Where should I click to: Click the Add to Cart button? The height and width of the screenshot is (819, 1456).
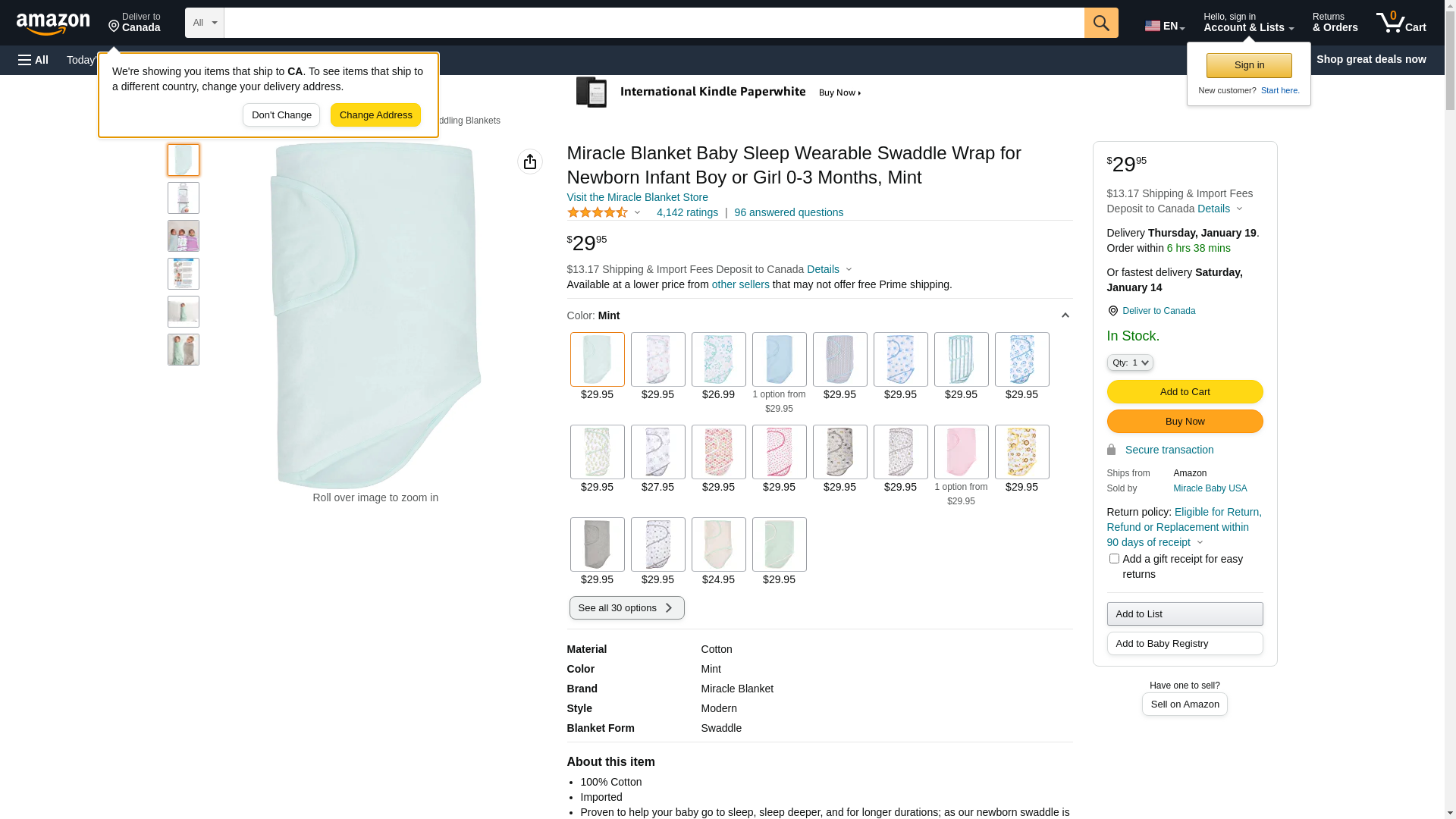tap(1185, 392)
